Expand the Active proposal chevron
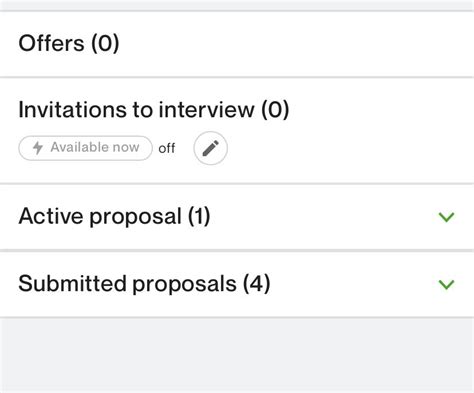This screenshot has height=393, width=474. 446,217
